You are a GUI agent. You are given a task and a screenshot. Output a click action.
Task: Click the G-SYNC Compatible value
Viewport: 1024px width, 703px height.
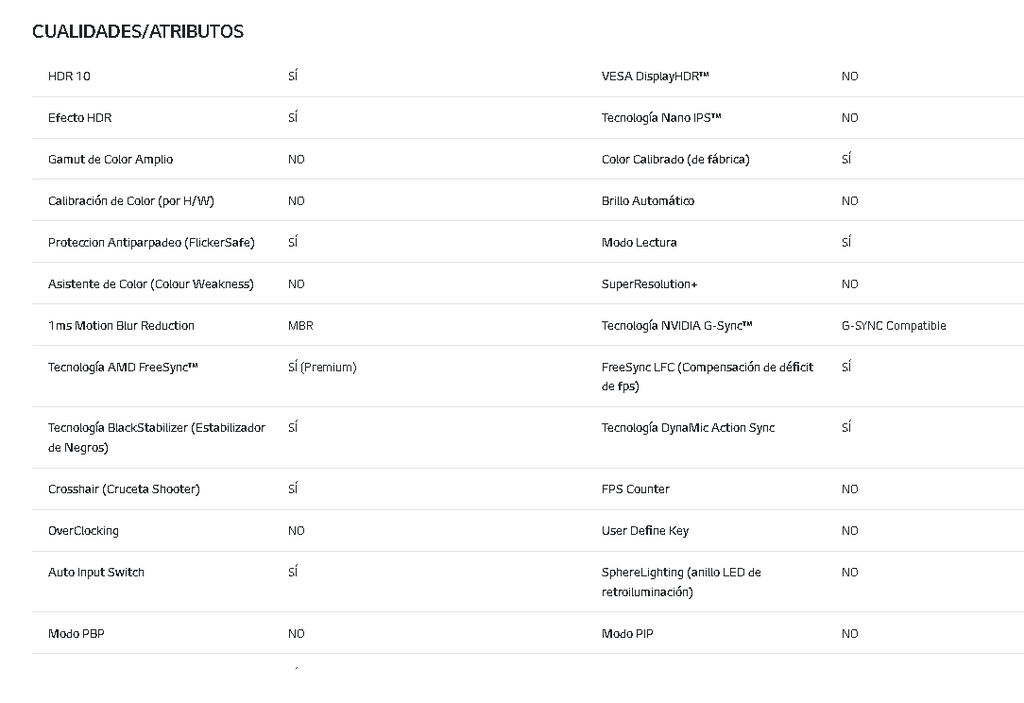tap(894, 326)
